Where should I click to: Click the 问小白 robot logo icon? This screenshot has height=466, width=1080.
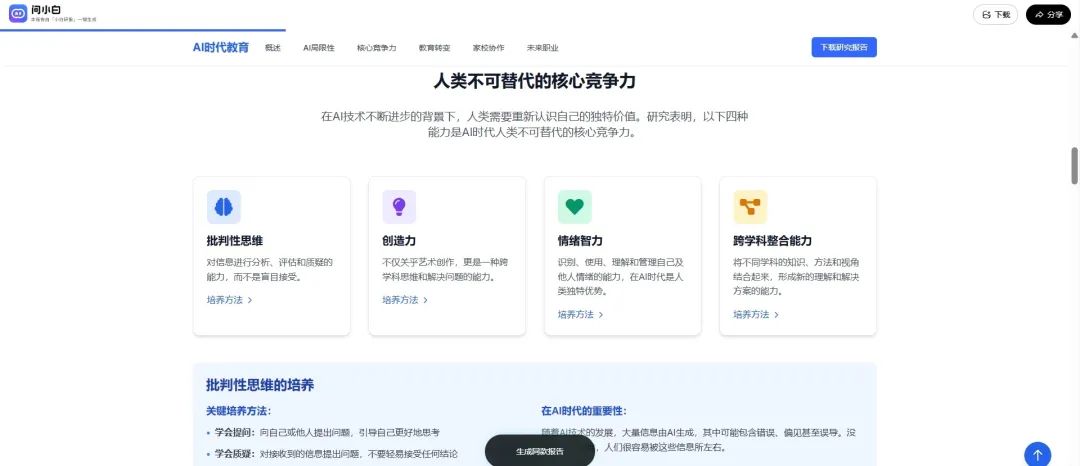click(x=18, y=13)
